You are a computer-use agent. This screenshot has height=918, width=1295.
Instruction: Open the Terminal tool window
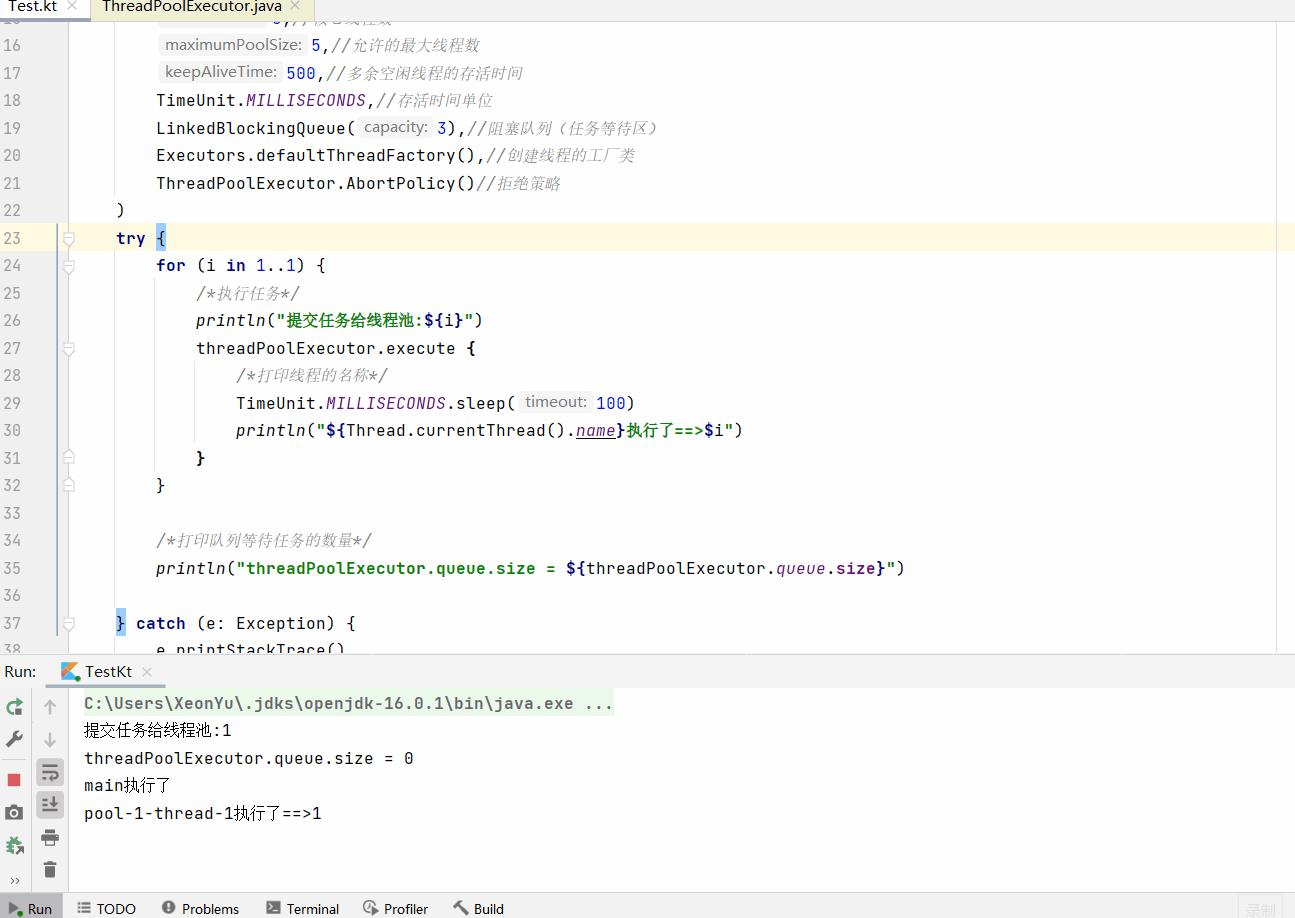tap(303, 908)
